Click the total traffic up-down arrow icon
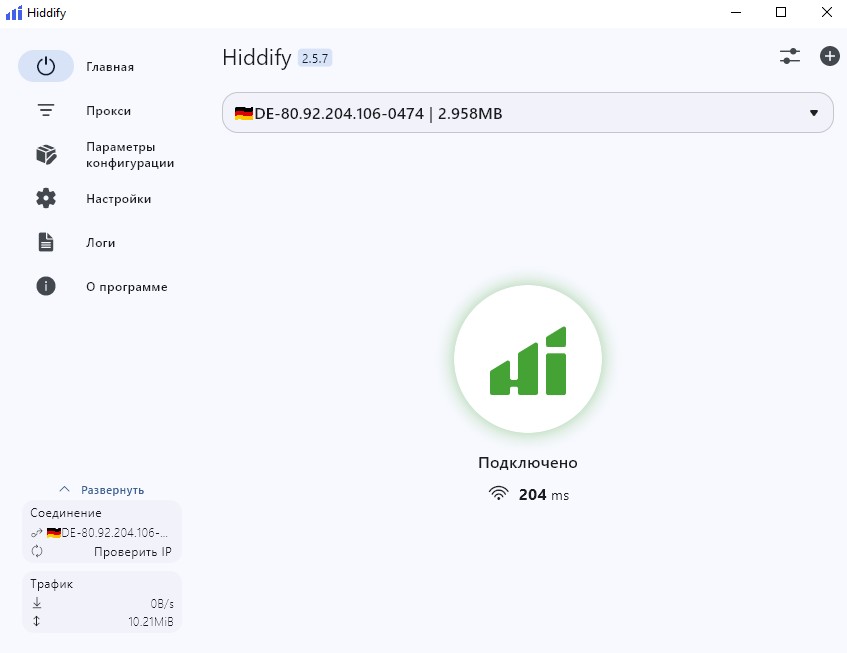The image size is (847, 653). click(37, 621)
